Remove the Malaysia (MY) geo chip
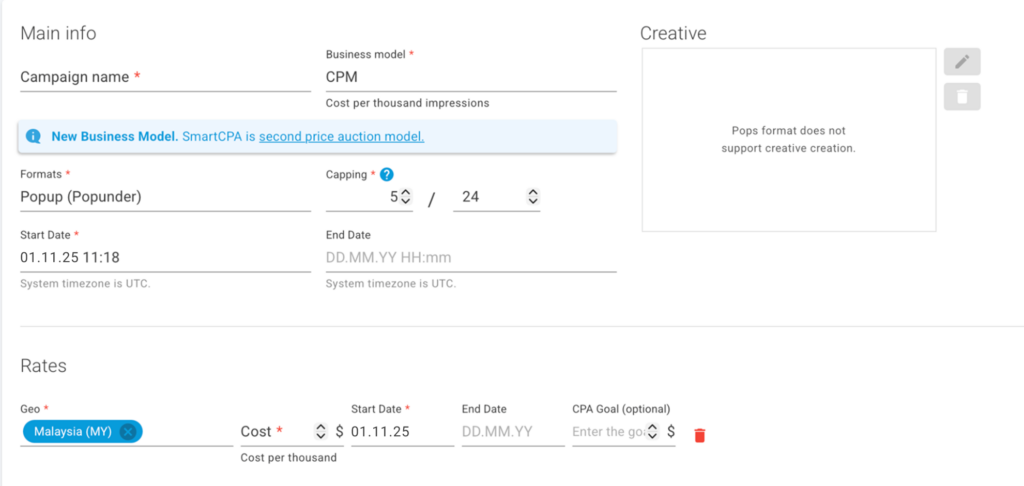The height and width of the screenshot is (486, 1024). click(128, 432)
